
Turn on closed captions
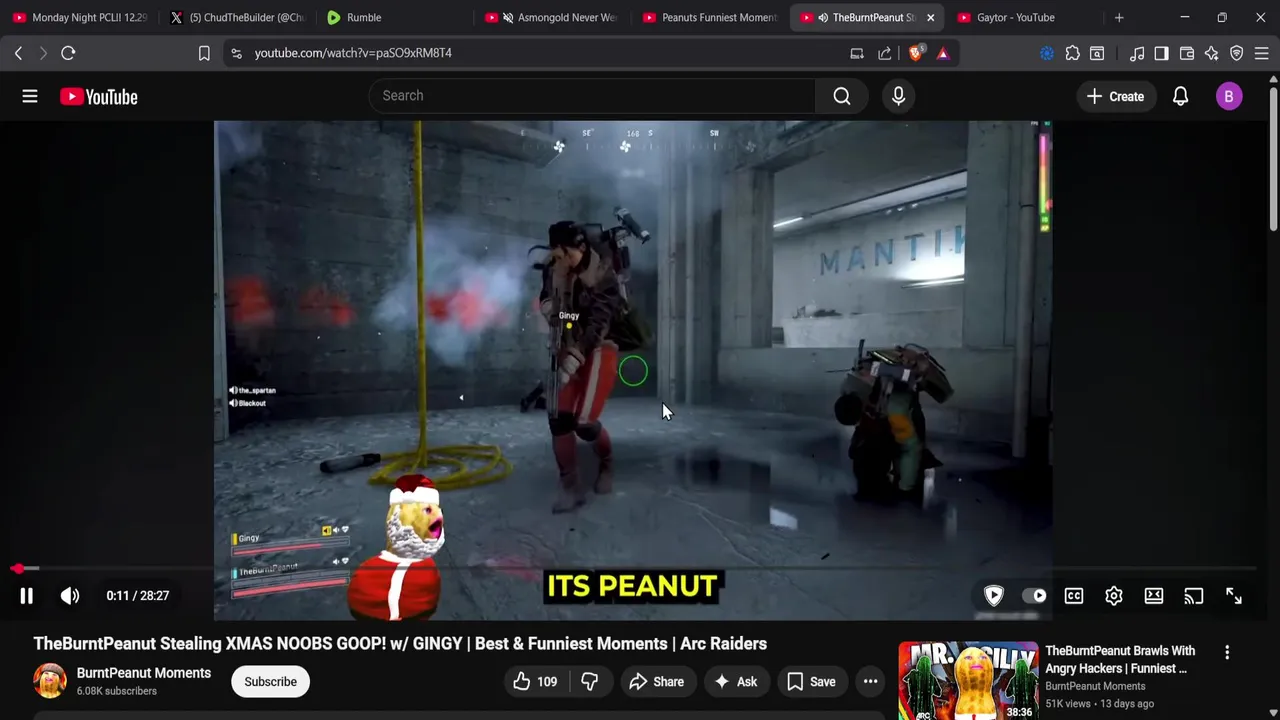[x=1074, y=596]
